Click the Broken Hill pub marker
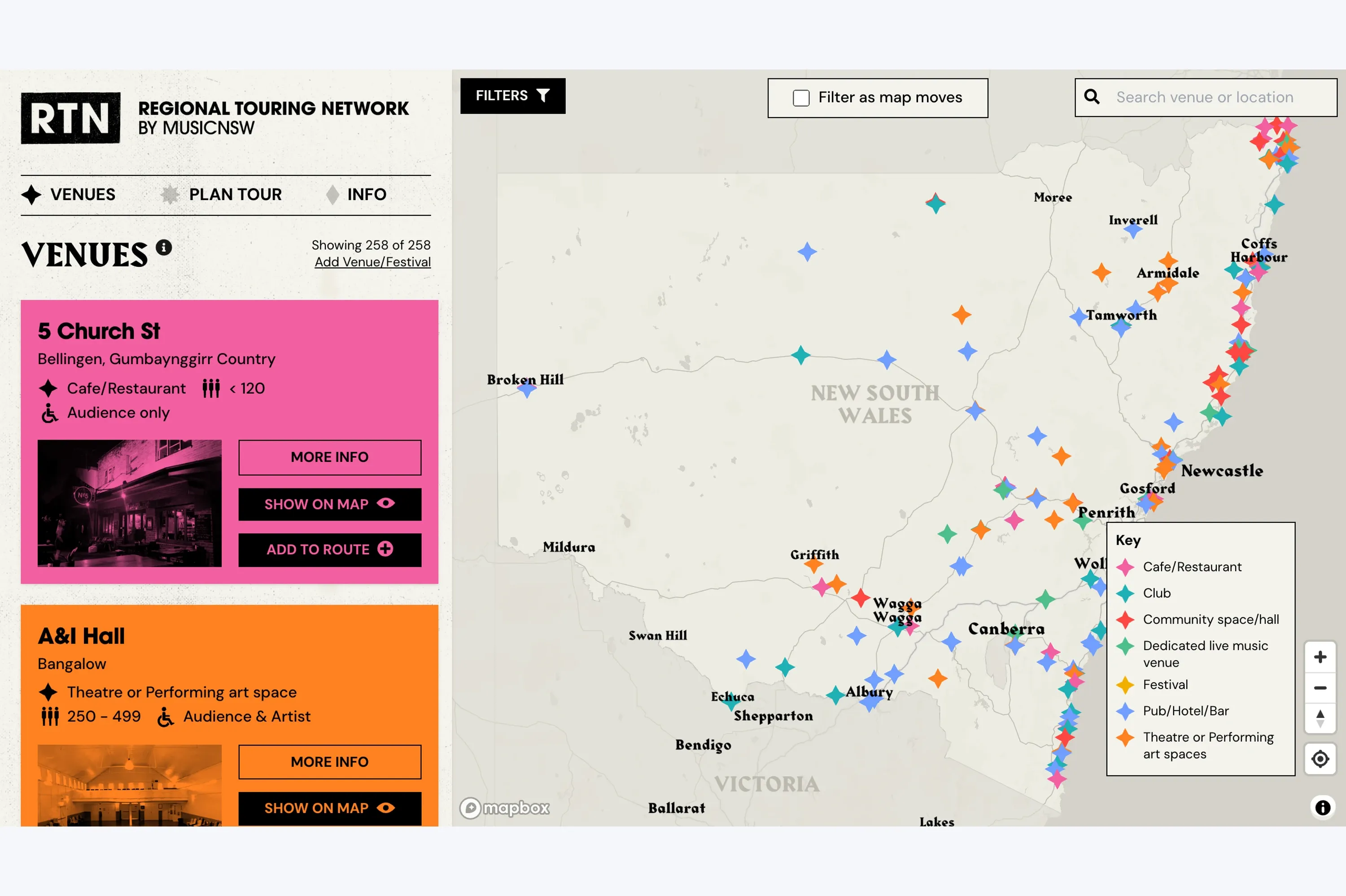The image size is (1346, 896). coord(527,389)
